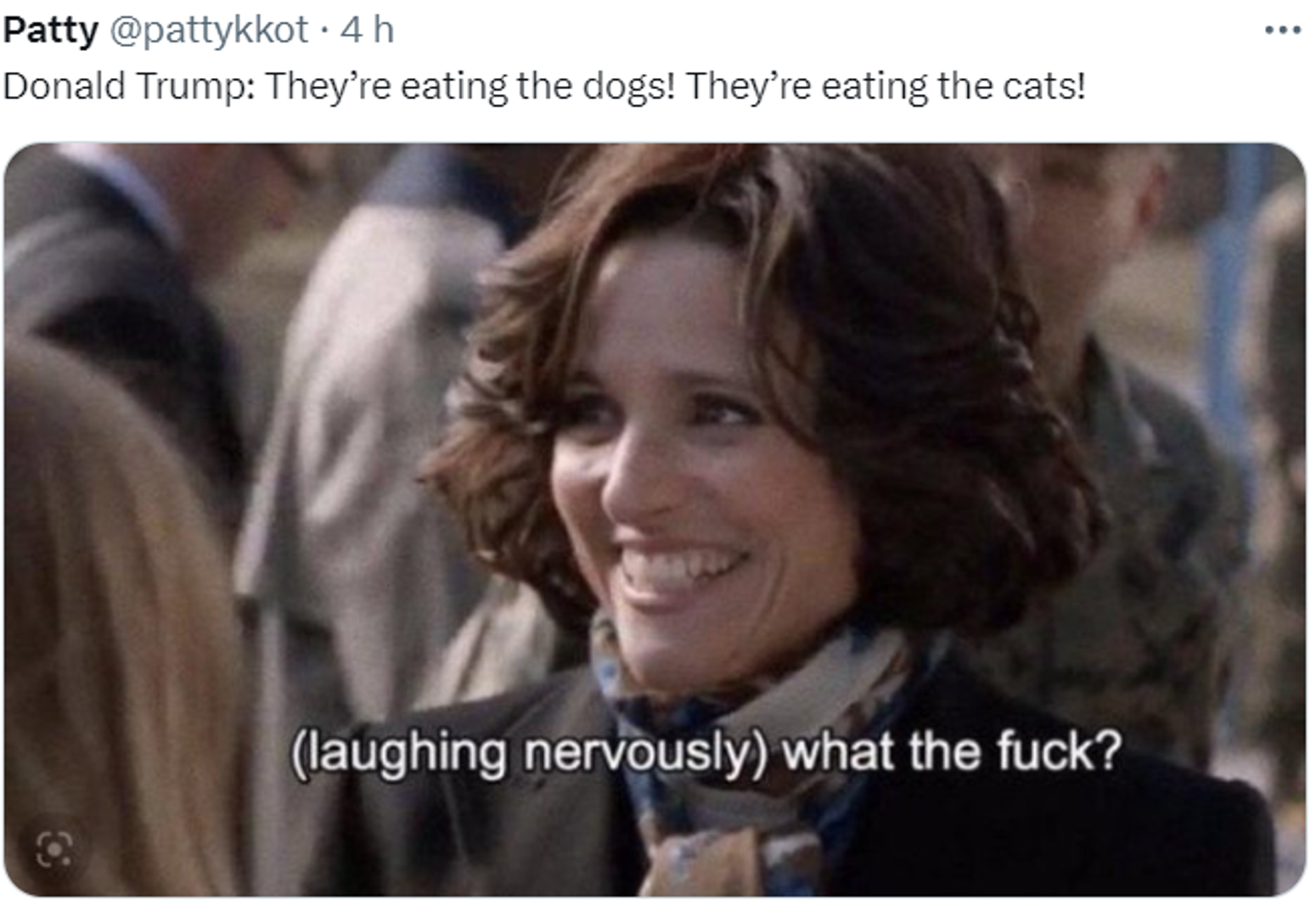Image resolution: width=1316 pixels, height=917 pixels.
Task: Open the @pattykkot handle link
Action: pos(208,30)
